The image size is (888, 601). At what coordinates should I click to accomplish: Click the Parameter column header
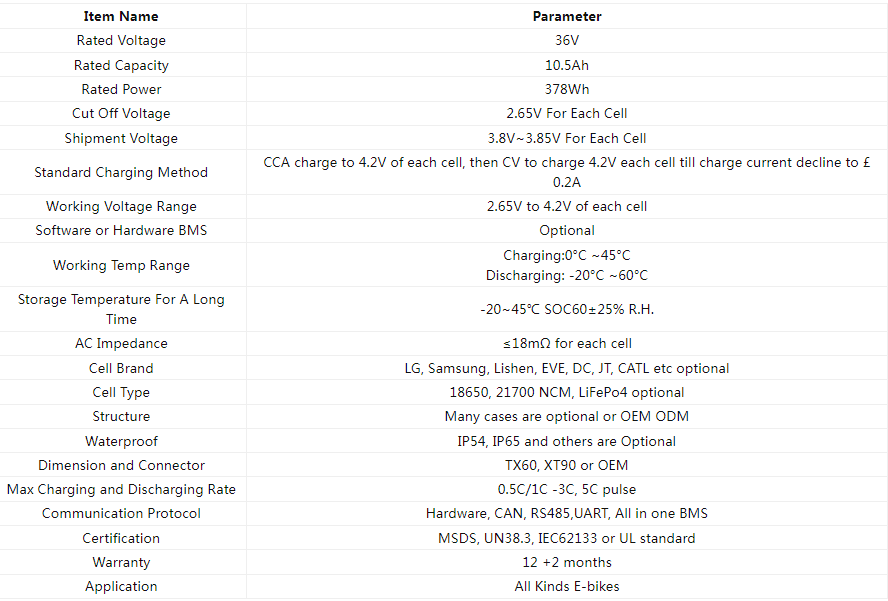[567, 16]
